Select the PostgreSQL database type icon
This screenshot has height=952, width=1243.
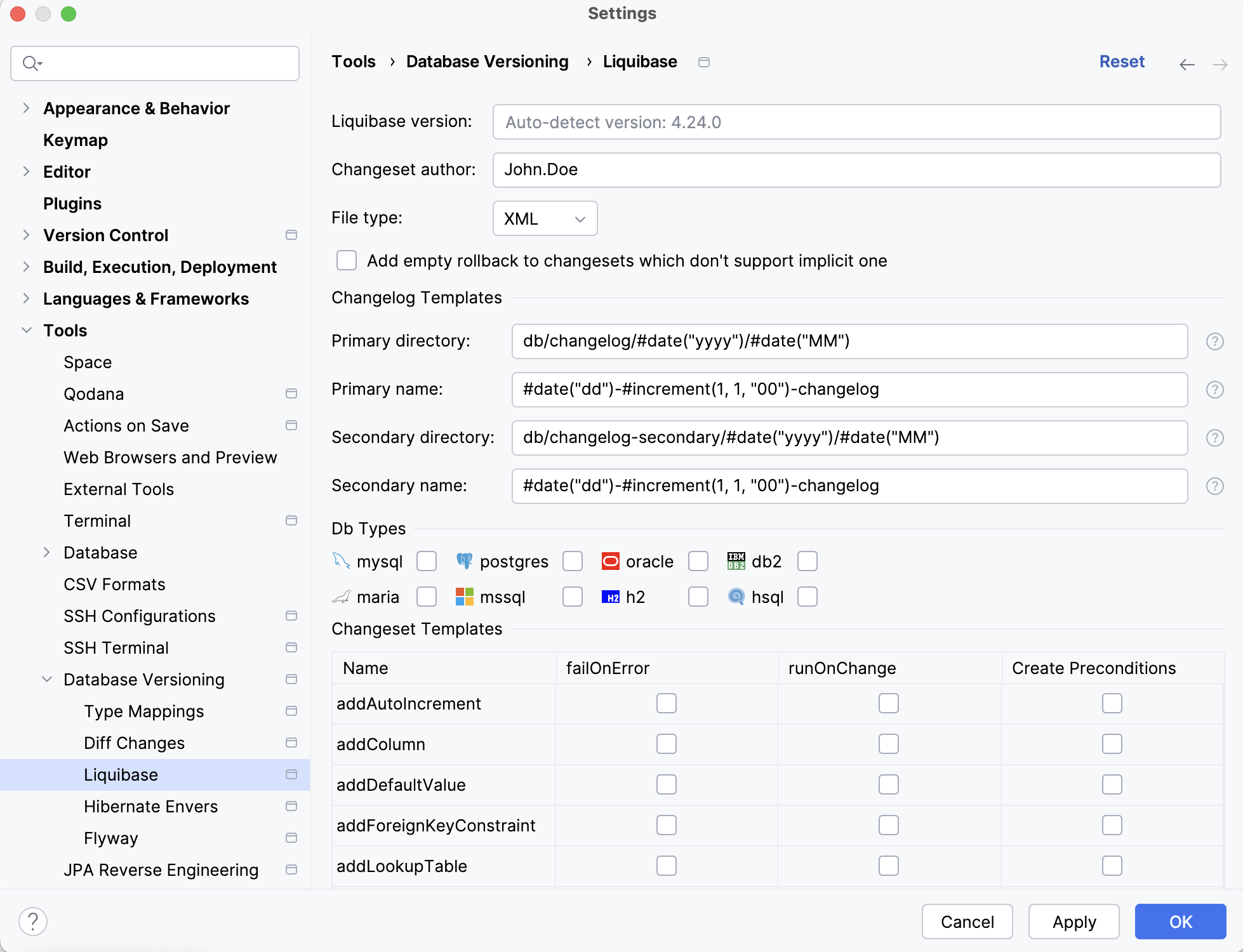pyautogui.click(x=465, y=561)
